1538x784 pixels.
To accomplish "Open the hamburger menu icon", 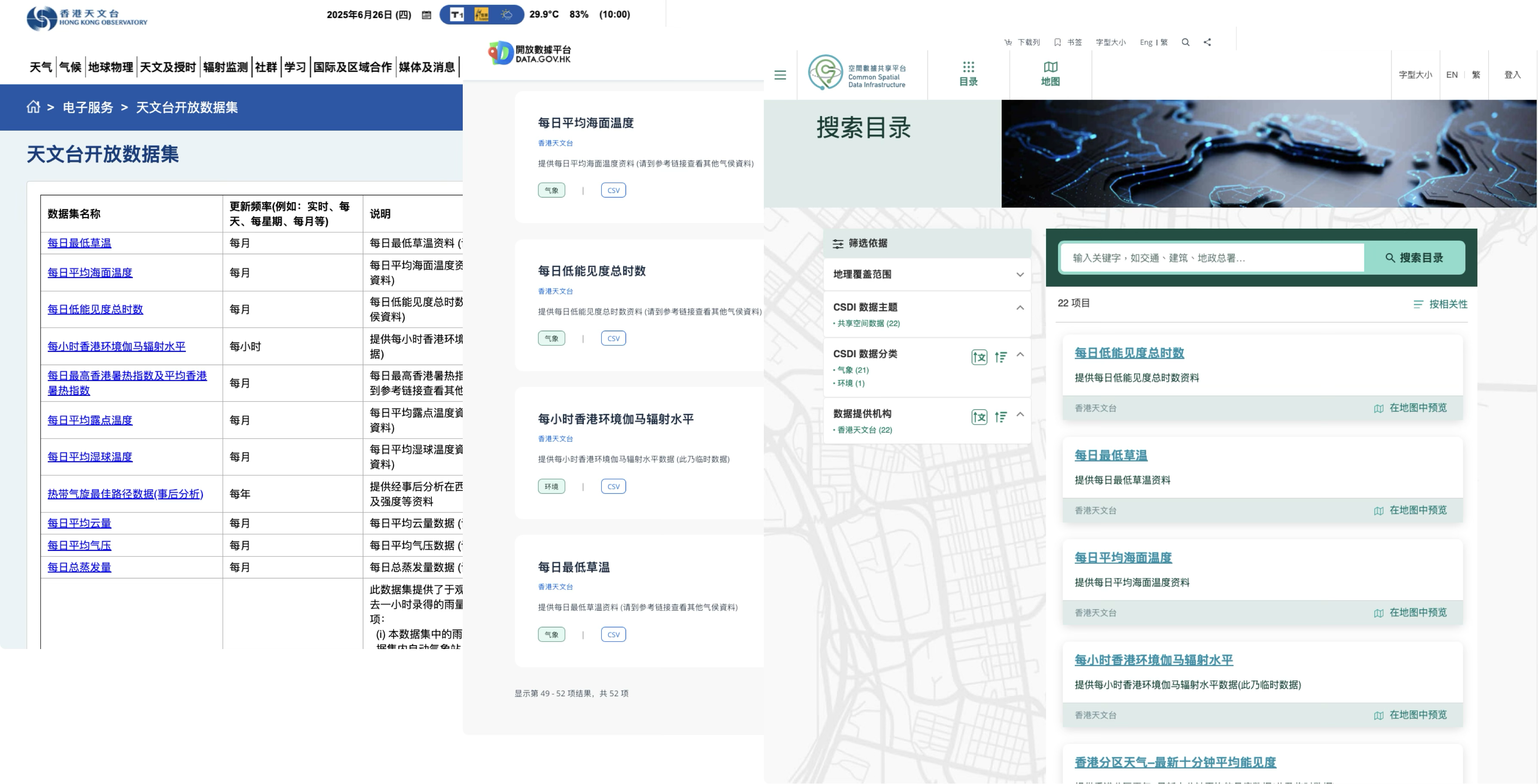I will point(780,75).
